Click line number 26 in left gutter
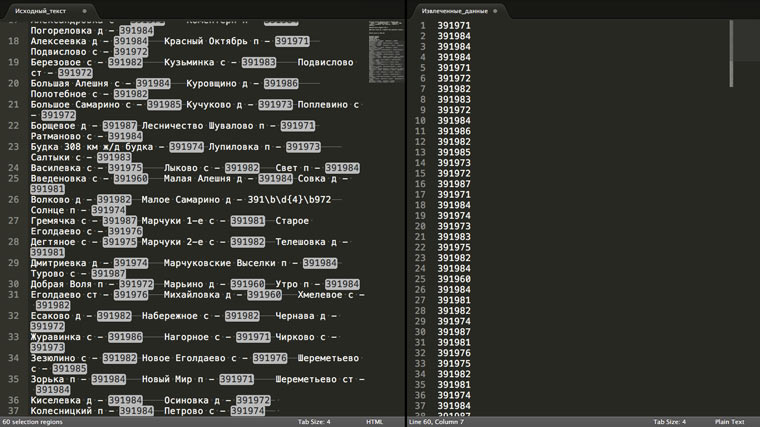 coord(13,199)
